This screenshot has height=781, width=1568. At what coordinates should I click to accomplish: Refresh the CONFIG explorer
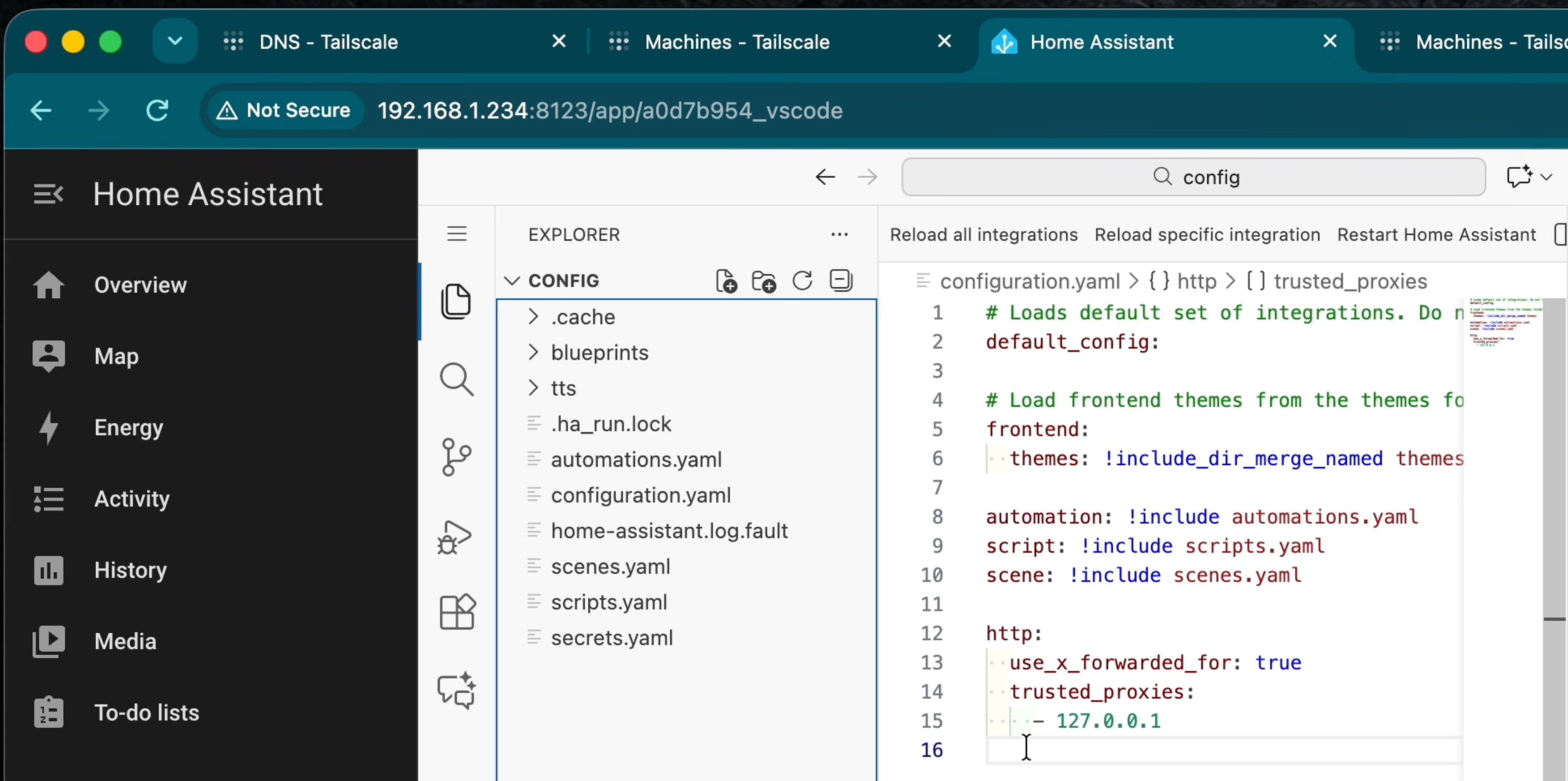pyautogui.click(x=802, y=281)
